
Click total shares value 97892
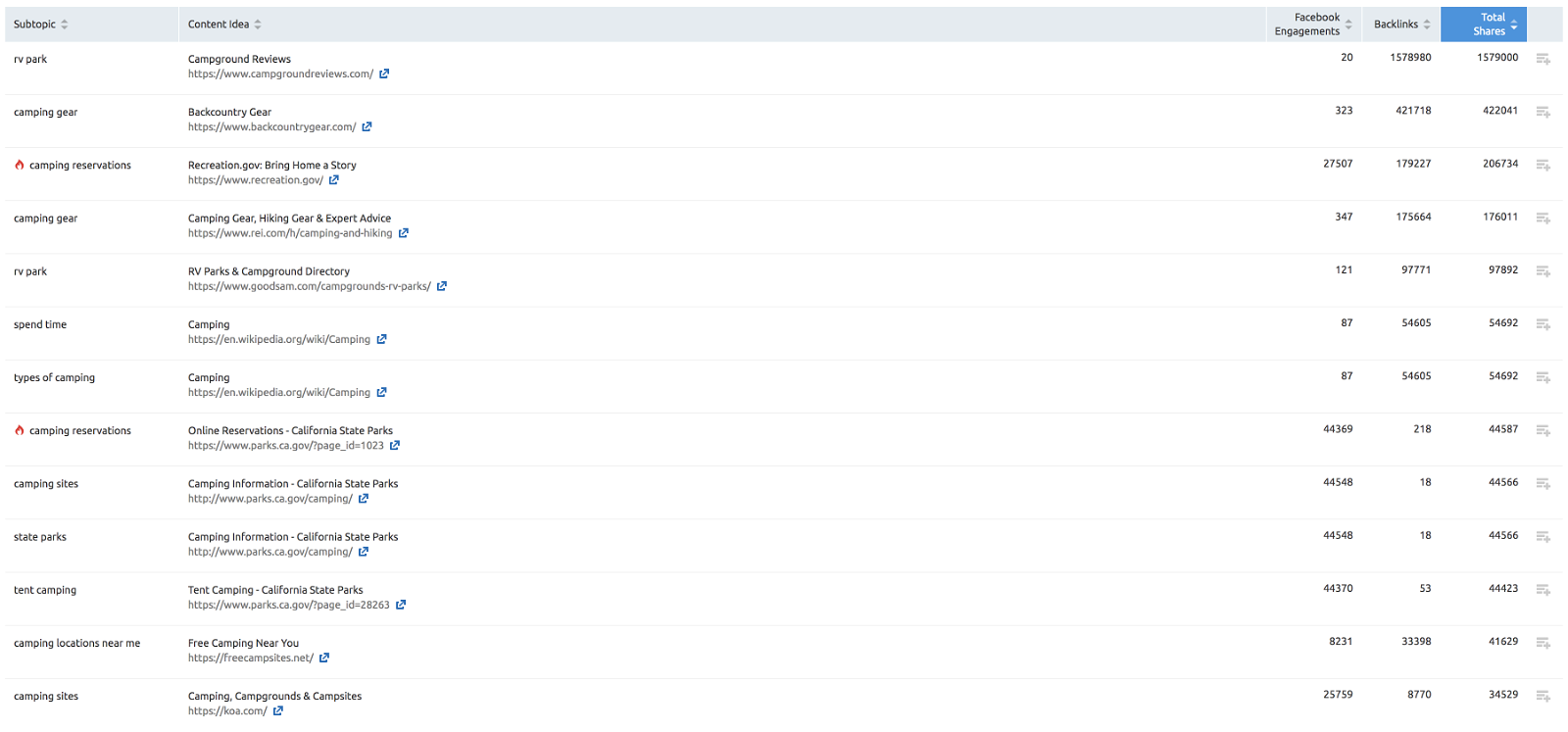coord(1503,269)
